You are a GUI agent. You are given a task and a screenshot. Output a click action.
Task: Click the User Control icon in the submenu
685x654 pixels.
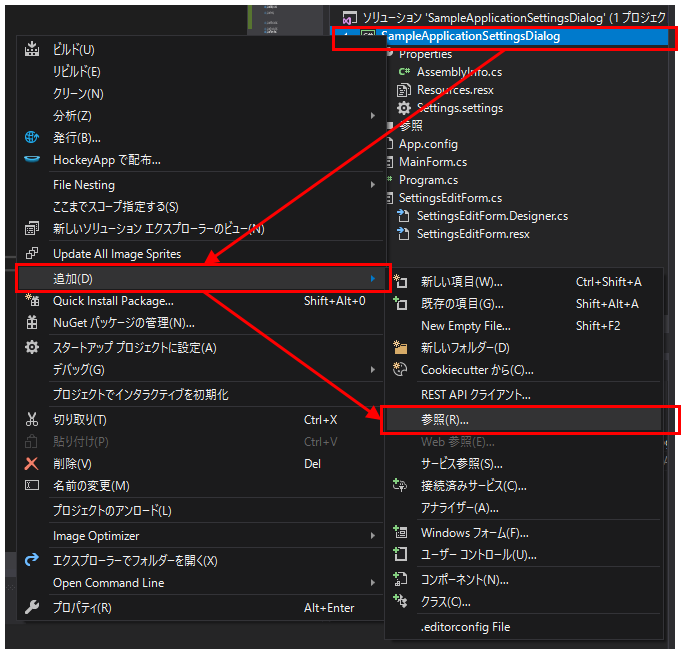click(400, 554)
